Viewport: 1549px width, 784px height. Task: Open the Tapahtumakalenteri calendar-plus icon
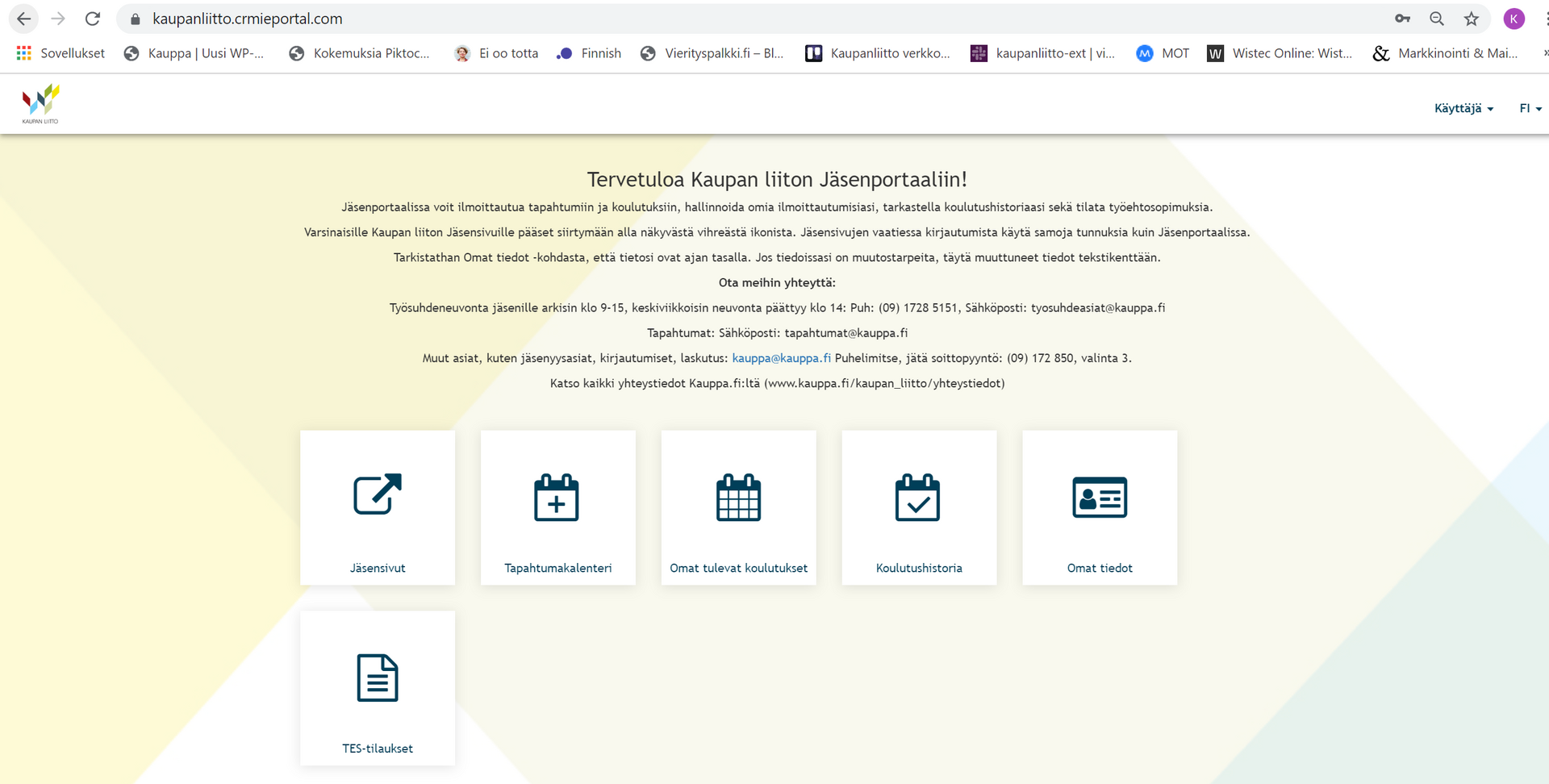(557, 497)
